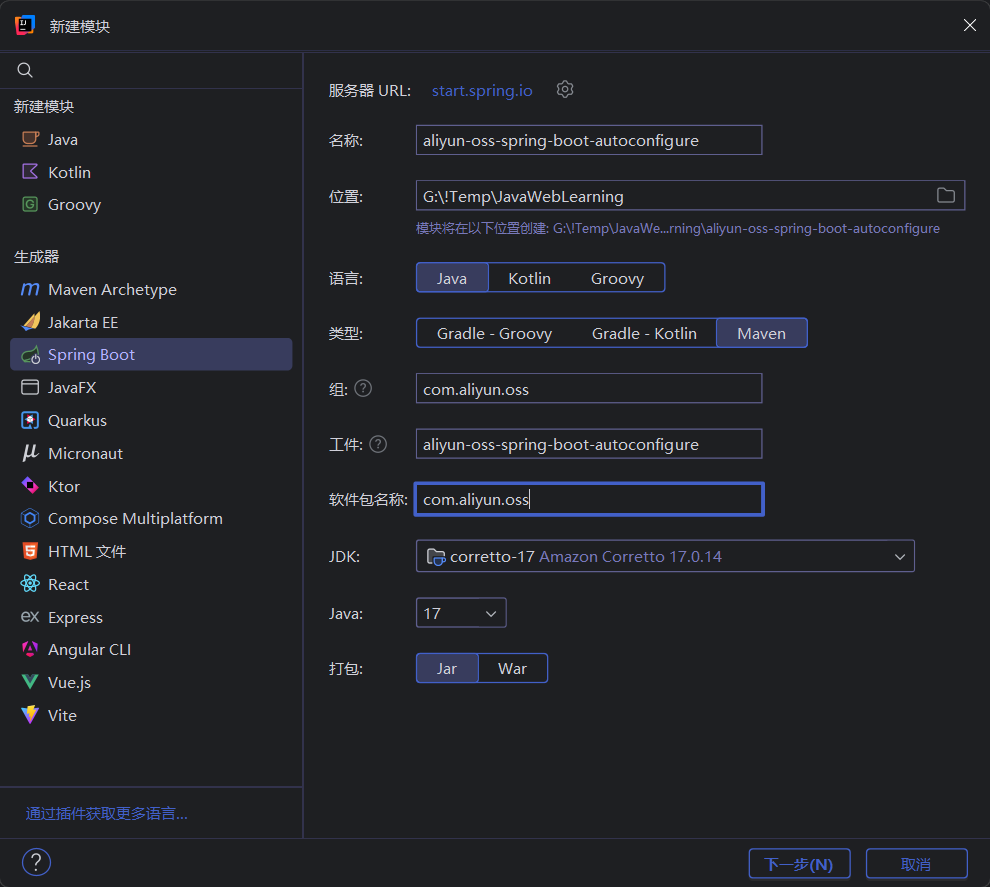The width and height of the screenshot is (990, 887).
Task: Open server URL settings gear icon
Action: (x=565, y=90)
